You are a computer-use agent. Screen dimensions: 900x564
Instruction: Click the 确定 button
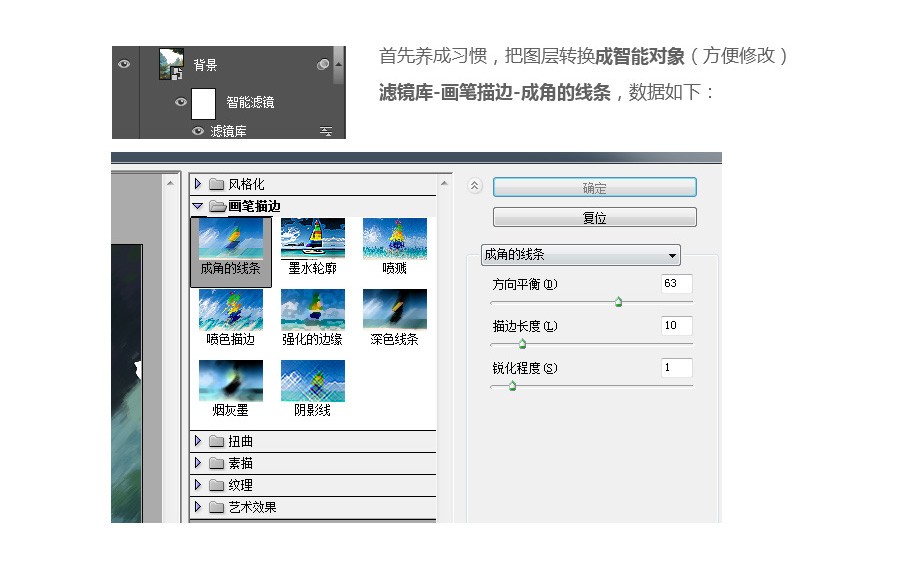click(595, 188)
